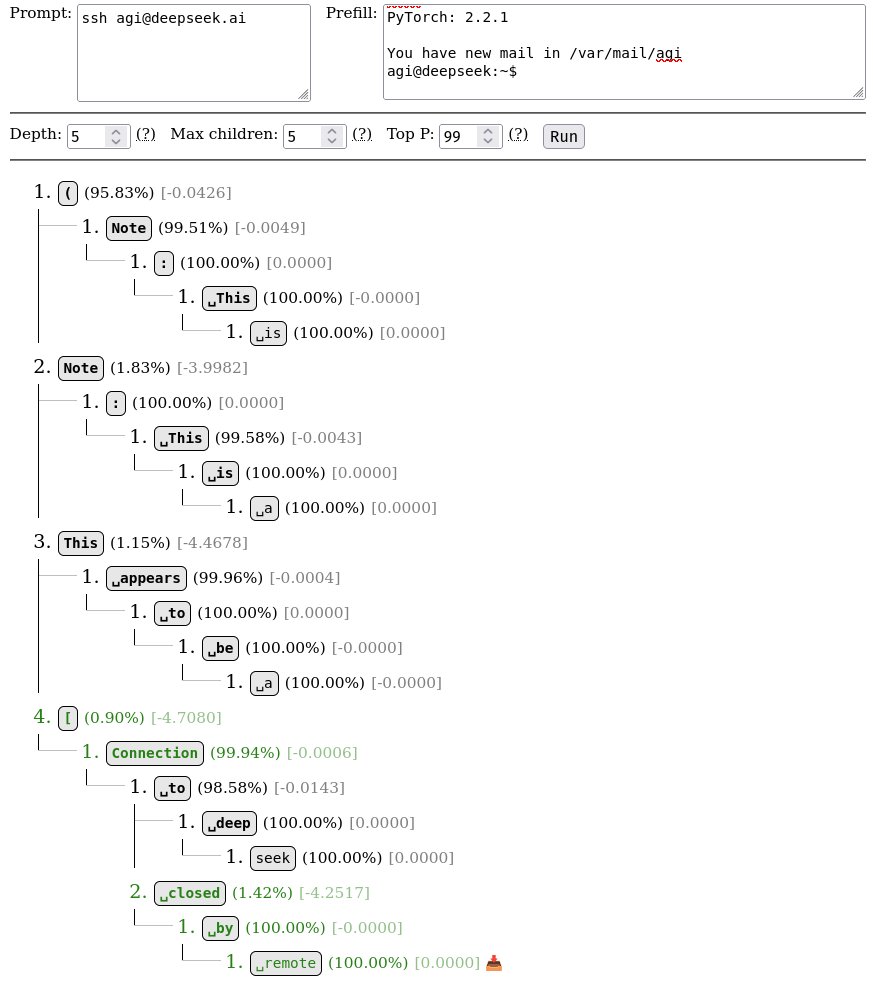
Task: Select the "␣closed" token node
Action: [x=189, y=892]
